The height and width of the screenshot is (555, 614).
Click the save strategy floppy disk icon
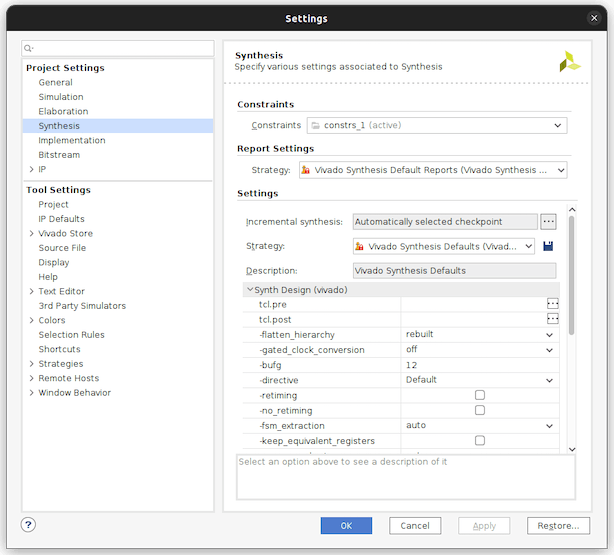548,246
